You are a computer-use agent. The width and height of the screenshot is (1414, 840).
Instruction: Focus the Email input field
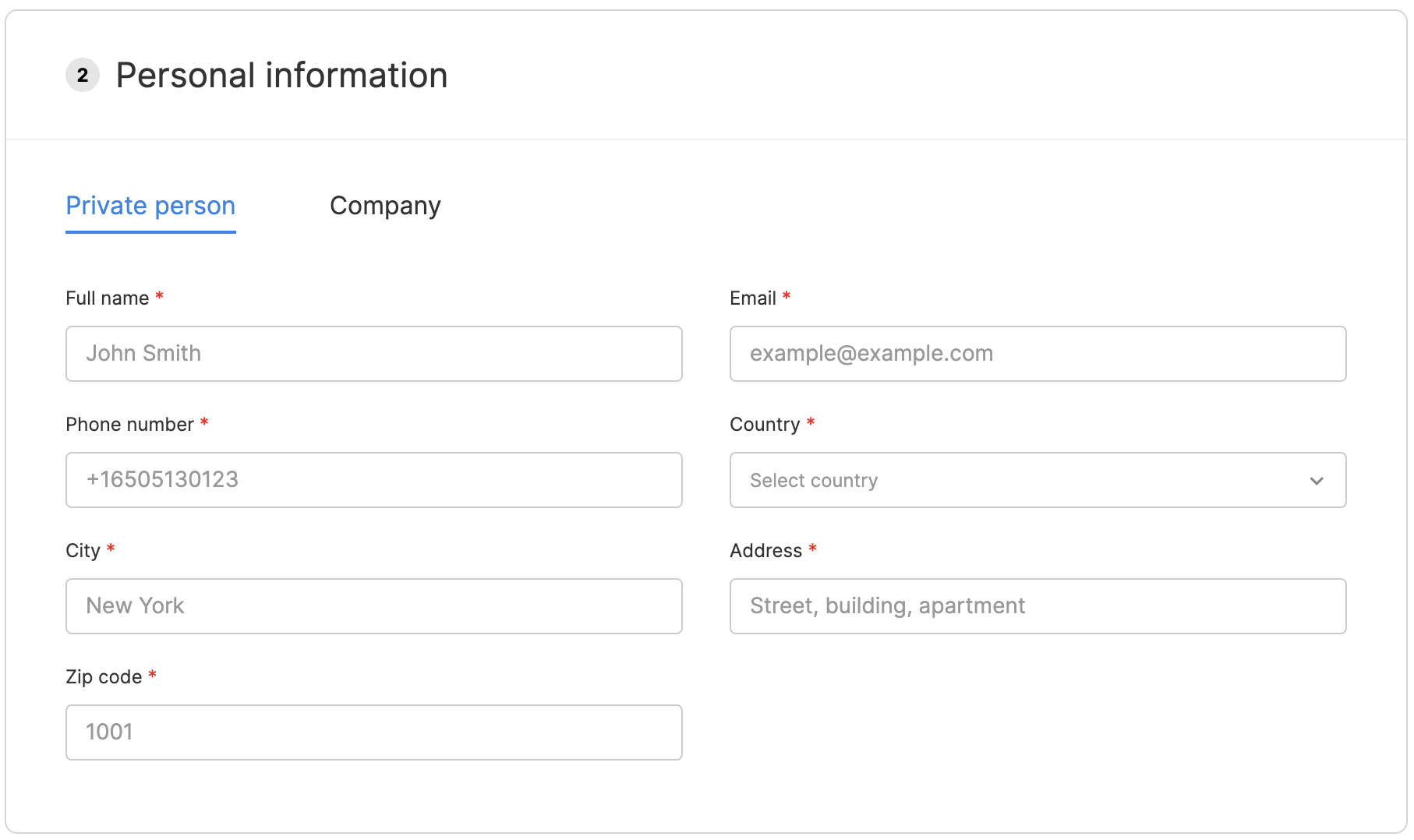pos(1038,354)
